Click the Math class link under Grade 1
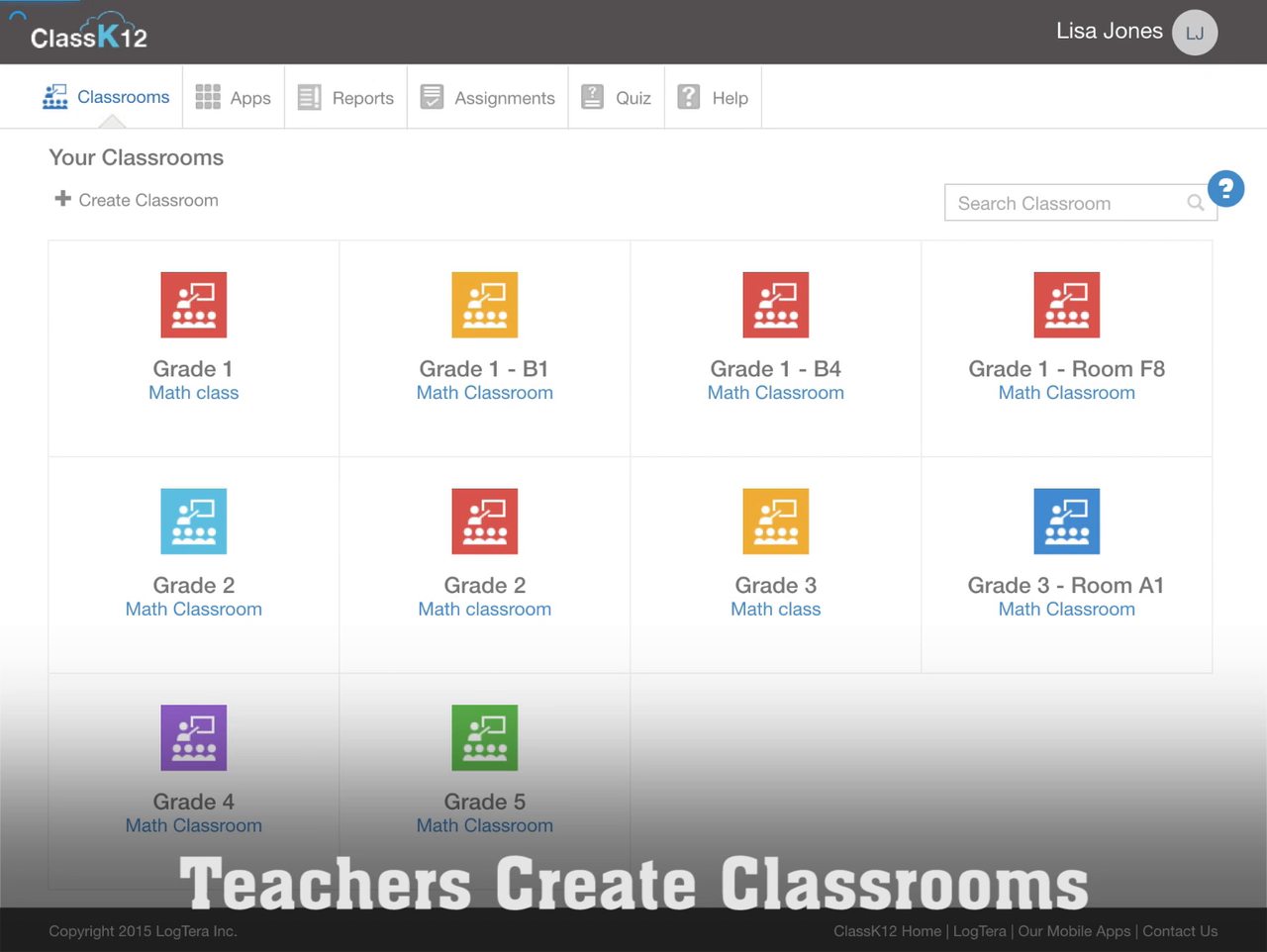1267x952 pixels. coord(193,393)
